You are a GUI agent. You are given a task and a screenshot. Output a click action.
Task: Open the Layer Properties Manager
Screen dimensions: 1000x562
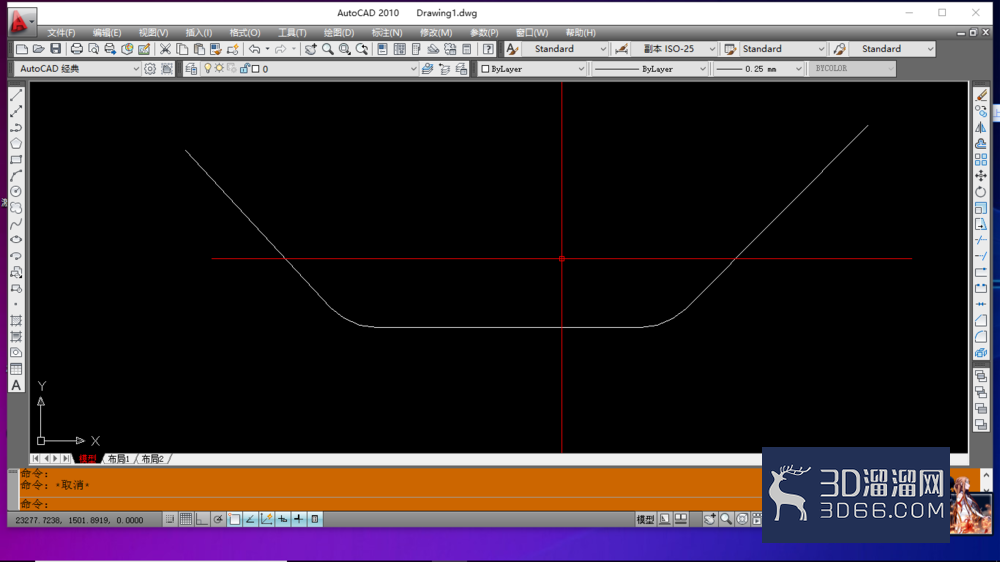click(191, 69)
